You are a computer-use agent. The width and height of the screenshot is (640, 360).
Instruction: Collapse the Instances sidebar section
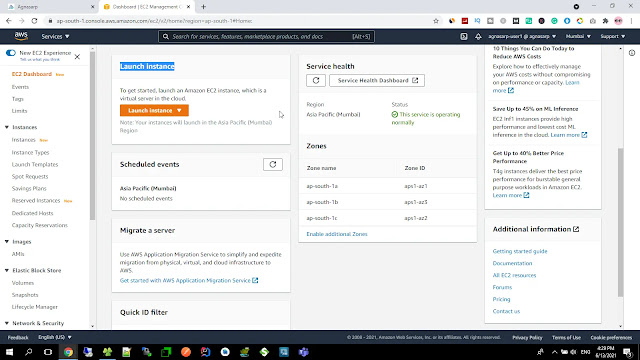7,127
